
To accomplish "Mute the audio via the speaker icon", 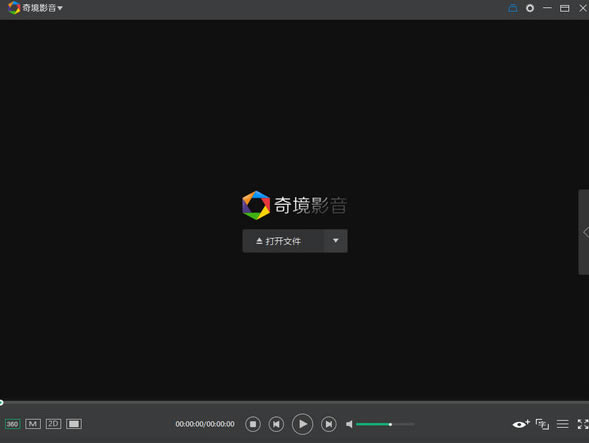I will coord(349,424).
